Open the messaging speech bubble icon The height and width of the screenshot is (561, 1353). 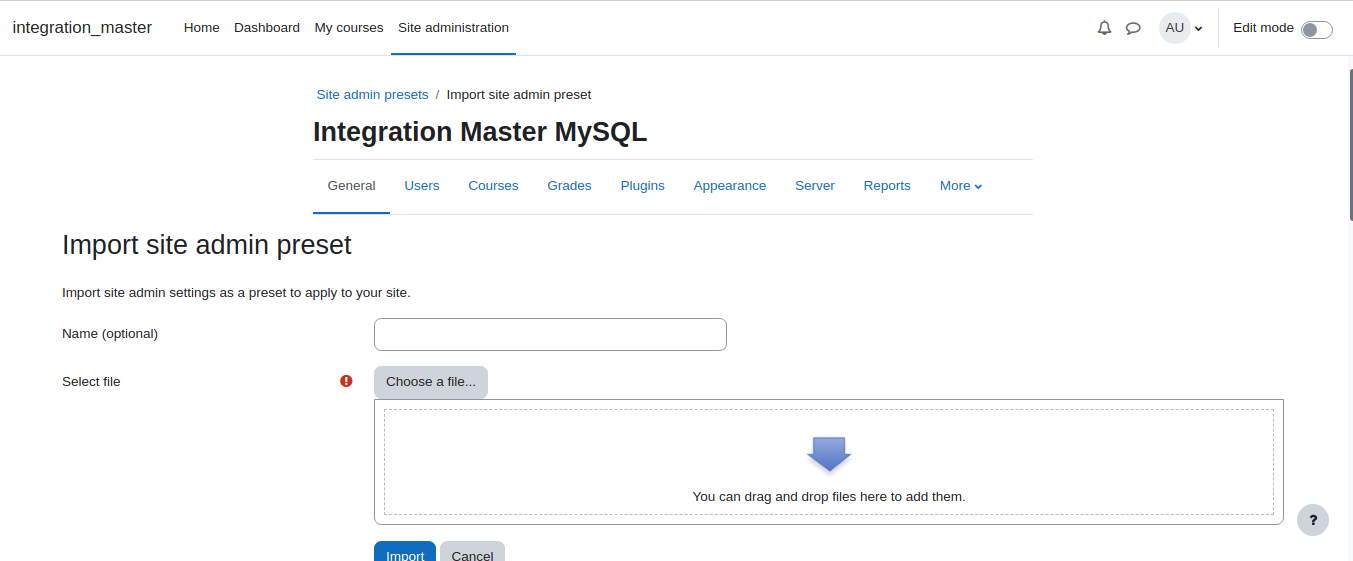[1133, 28]
